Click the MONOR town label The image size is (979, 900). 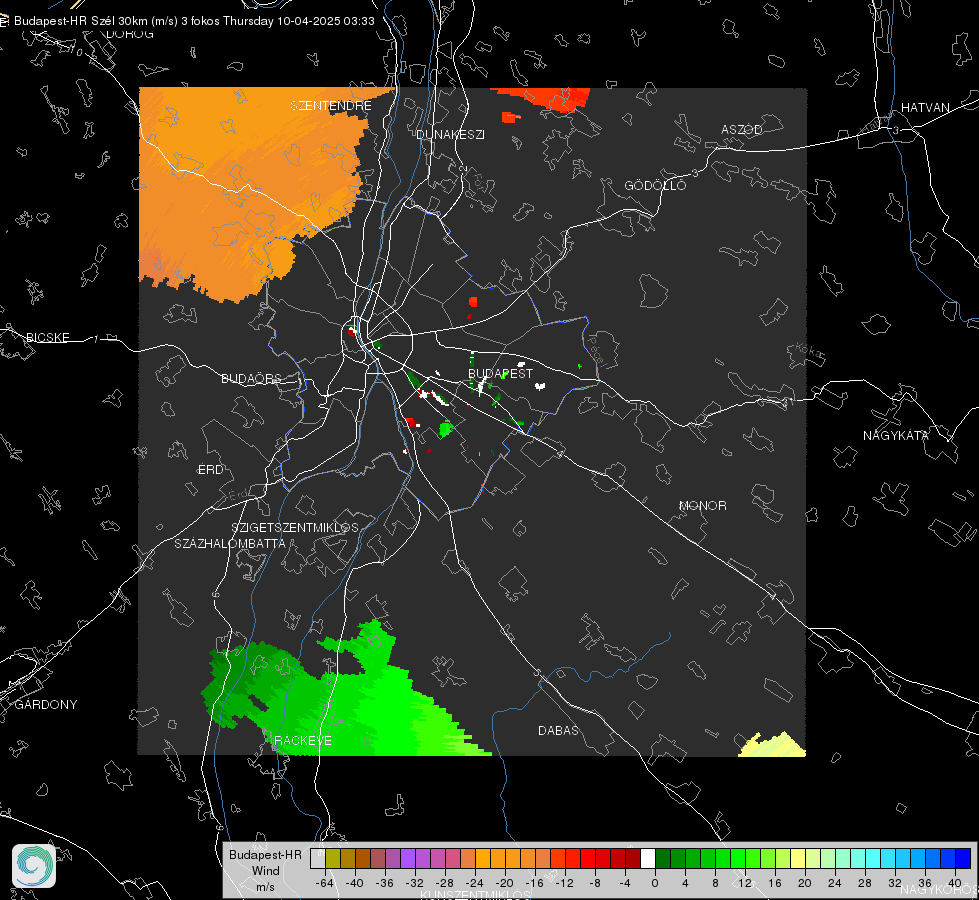(702, 505)
